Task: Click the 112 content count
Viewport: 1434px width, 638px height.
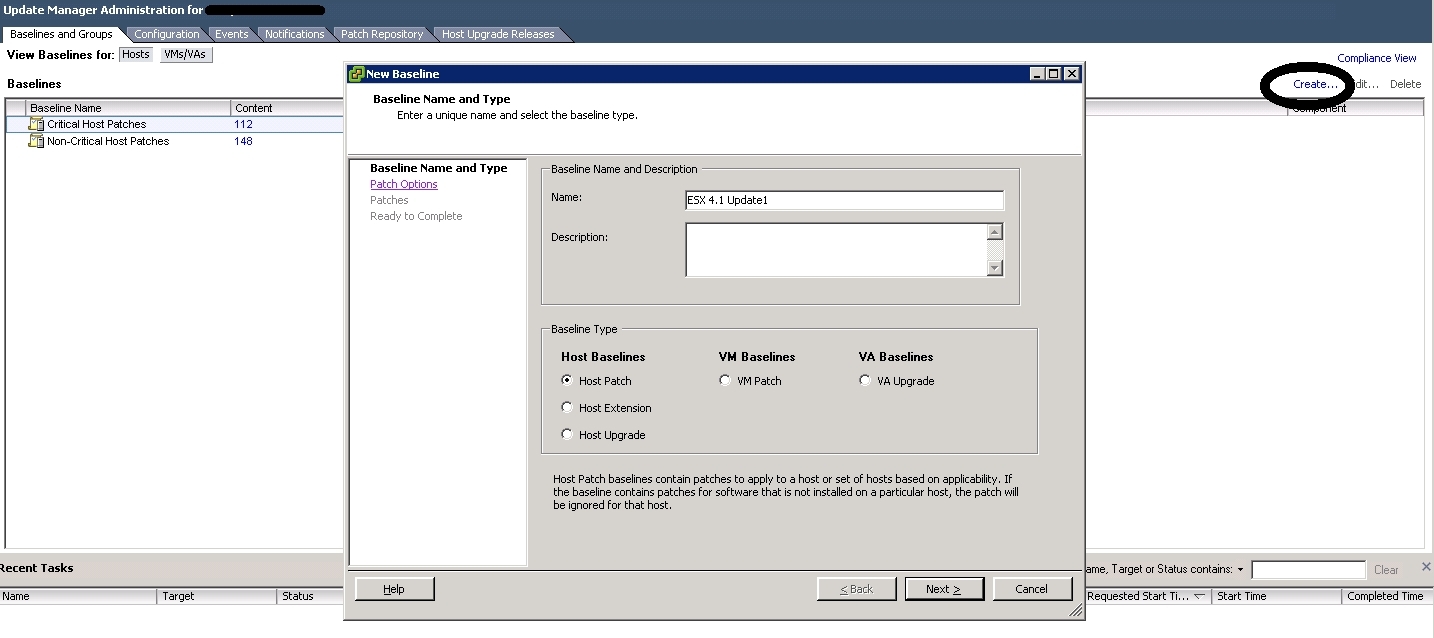Action: coord(244,124)
